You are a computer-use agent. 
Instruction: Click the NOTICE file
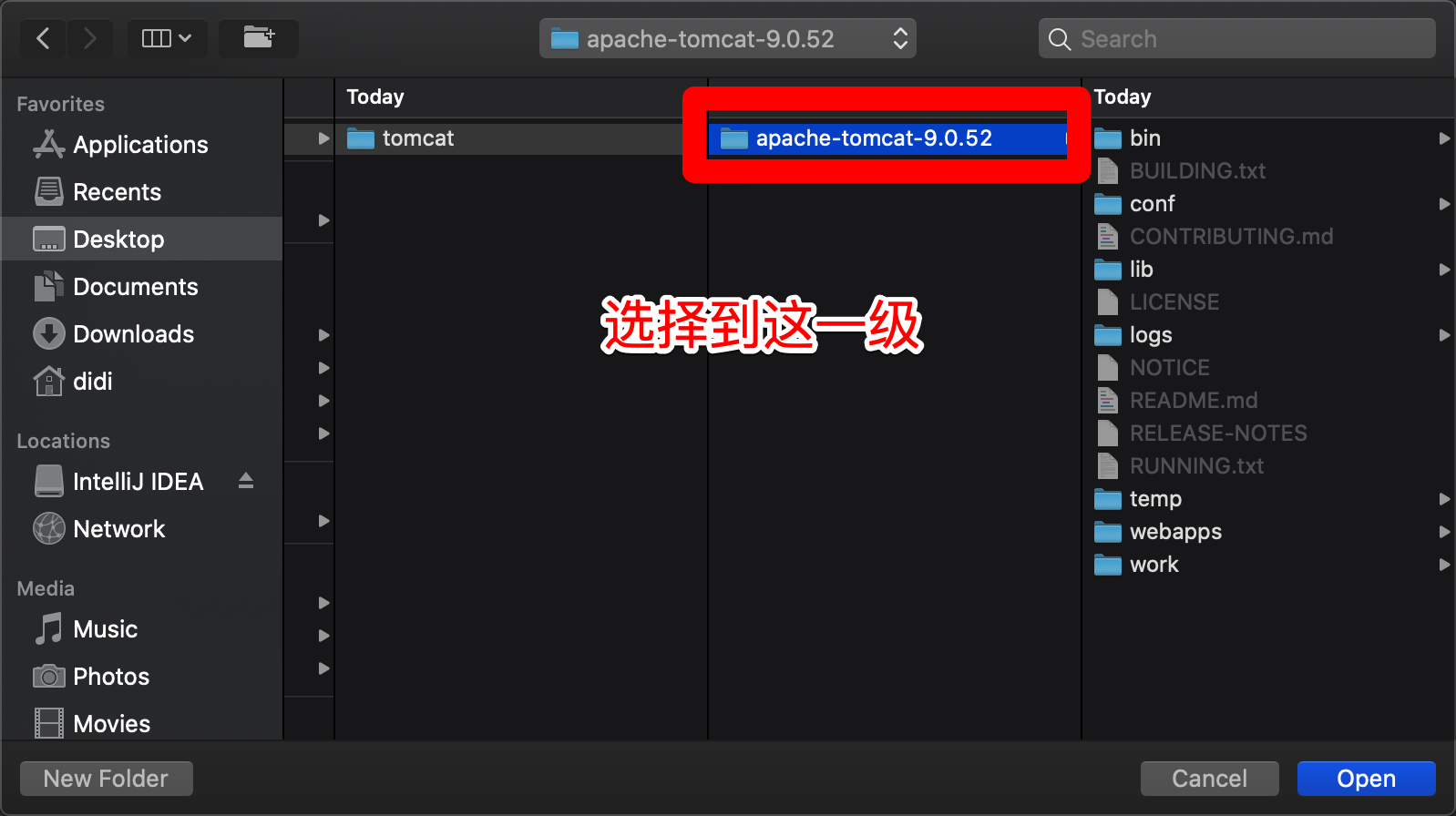[x=1268, y=368]
